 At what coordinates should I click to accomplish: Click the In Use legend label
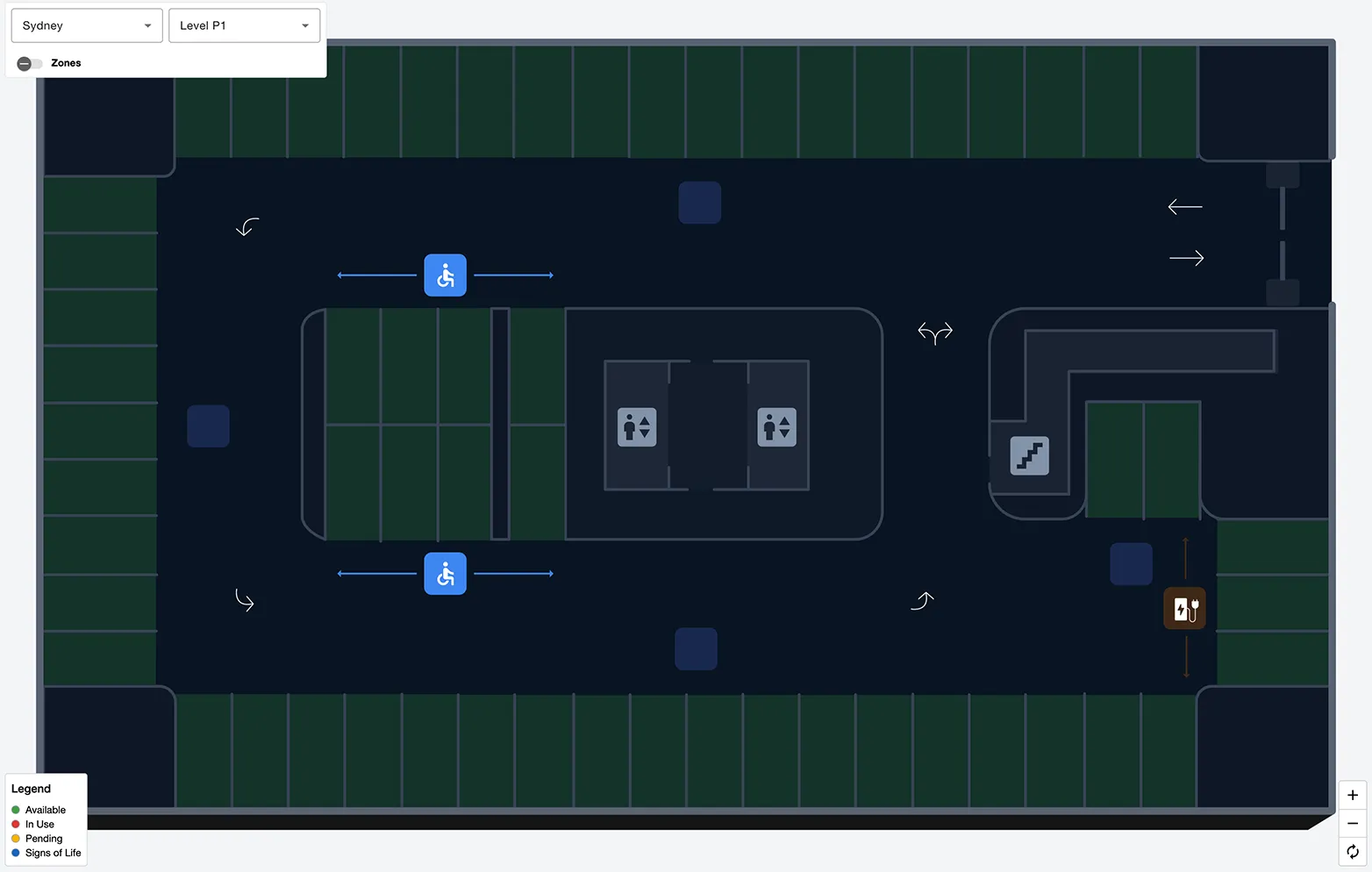(39, 824)
